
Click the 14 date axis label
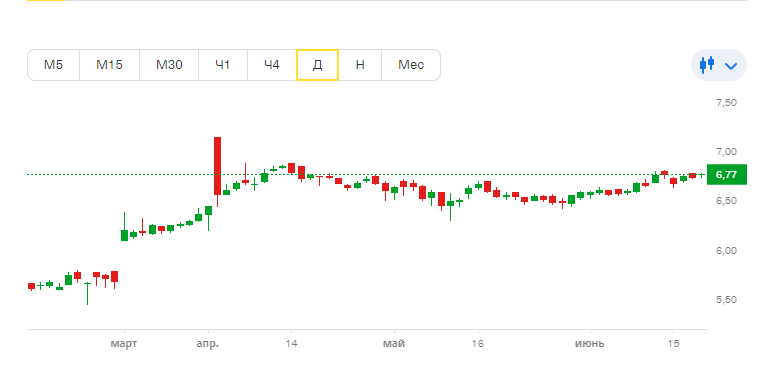(x=291, y=343)
